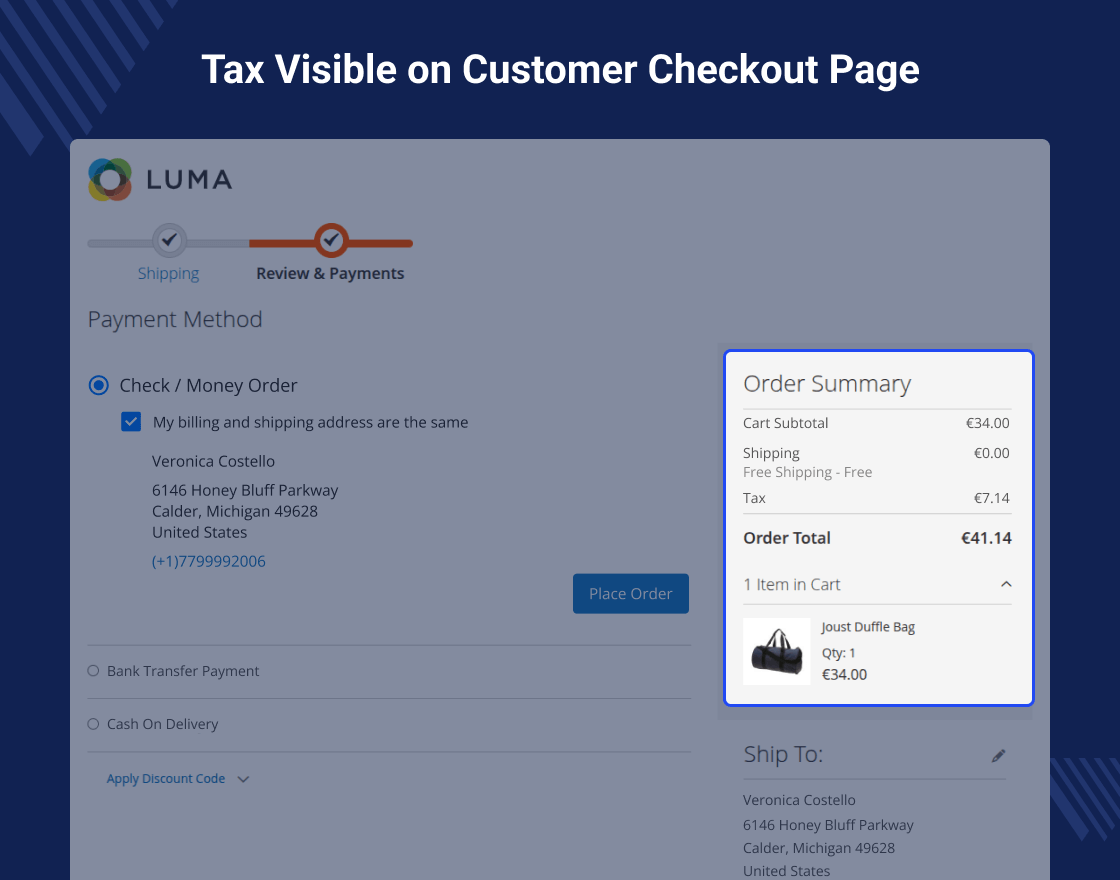Click the Joust Duffle Bag thumbnail image
The image size is (1120, 880).
(x=776, y=651)
